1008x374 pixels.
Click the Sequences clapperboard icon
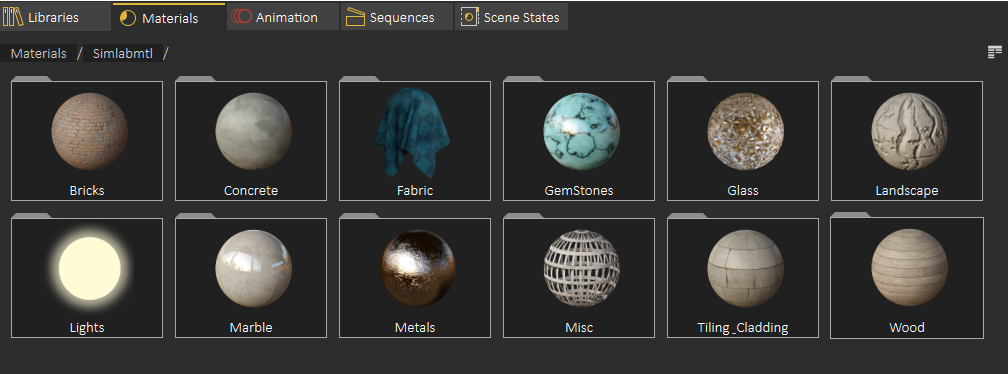(355, 17)
